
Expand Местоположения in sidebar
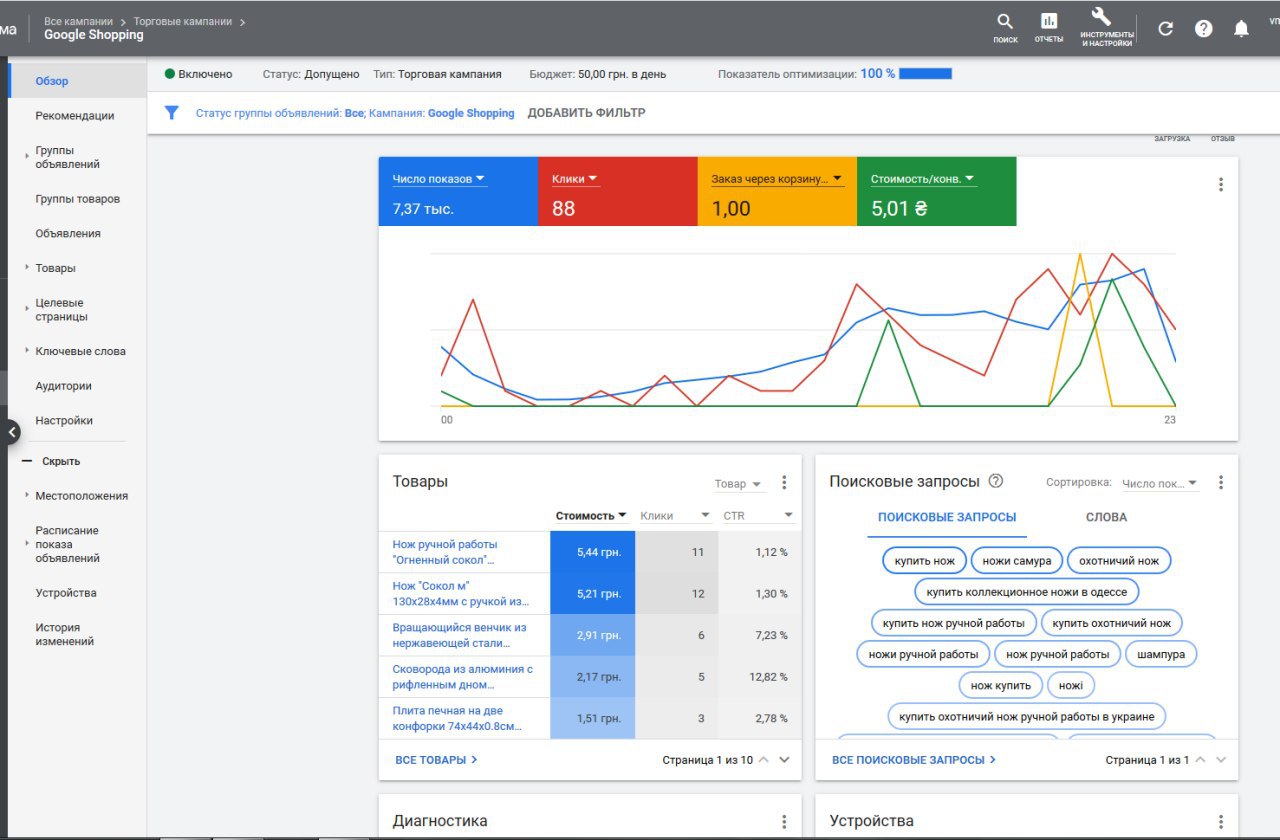(27, 496)
